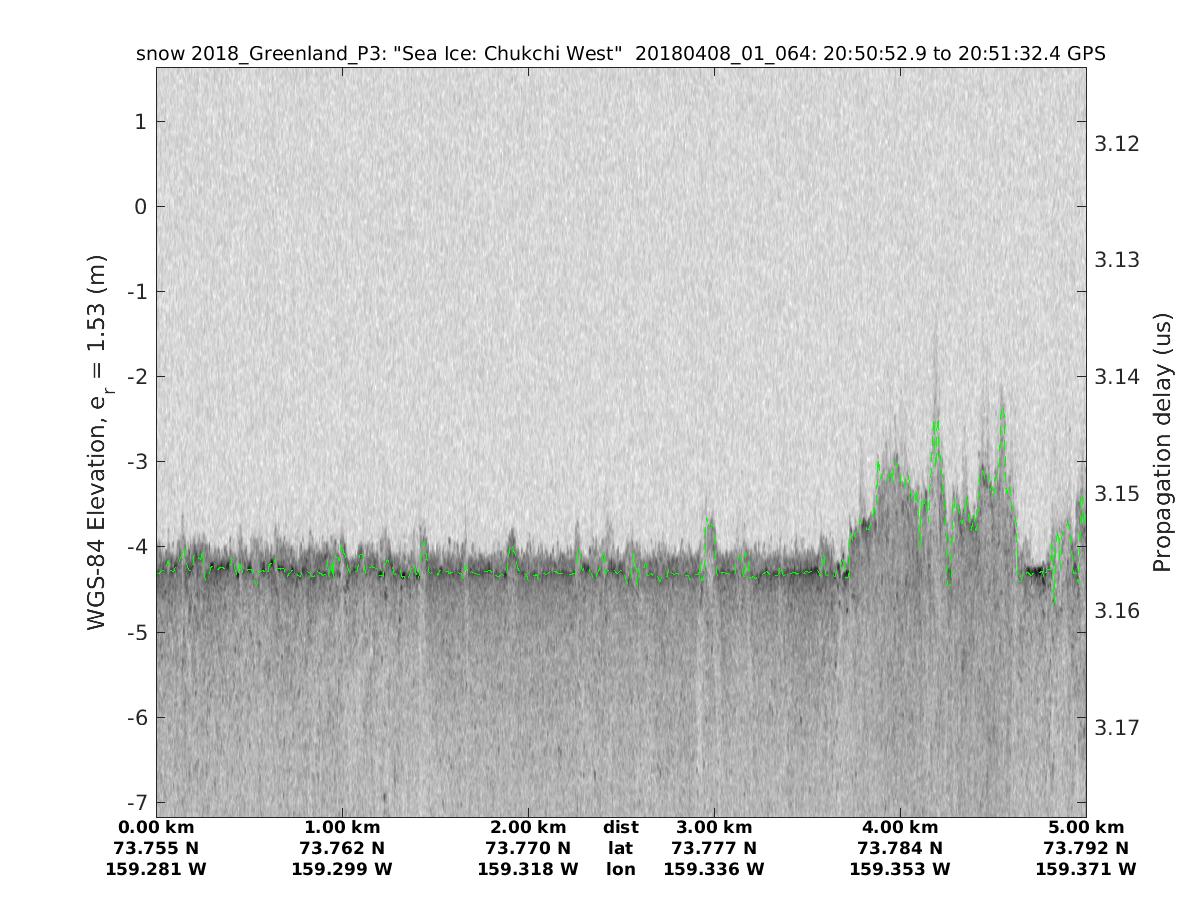Click the "4.00 km" distance tick label
Viewport: 1200px width, 900px height.
point(900,828)
